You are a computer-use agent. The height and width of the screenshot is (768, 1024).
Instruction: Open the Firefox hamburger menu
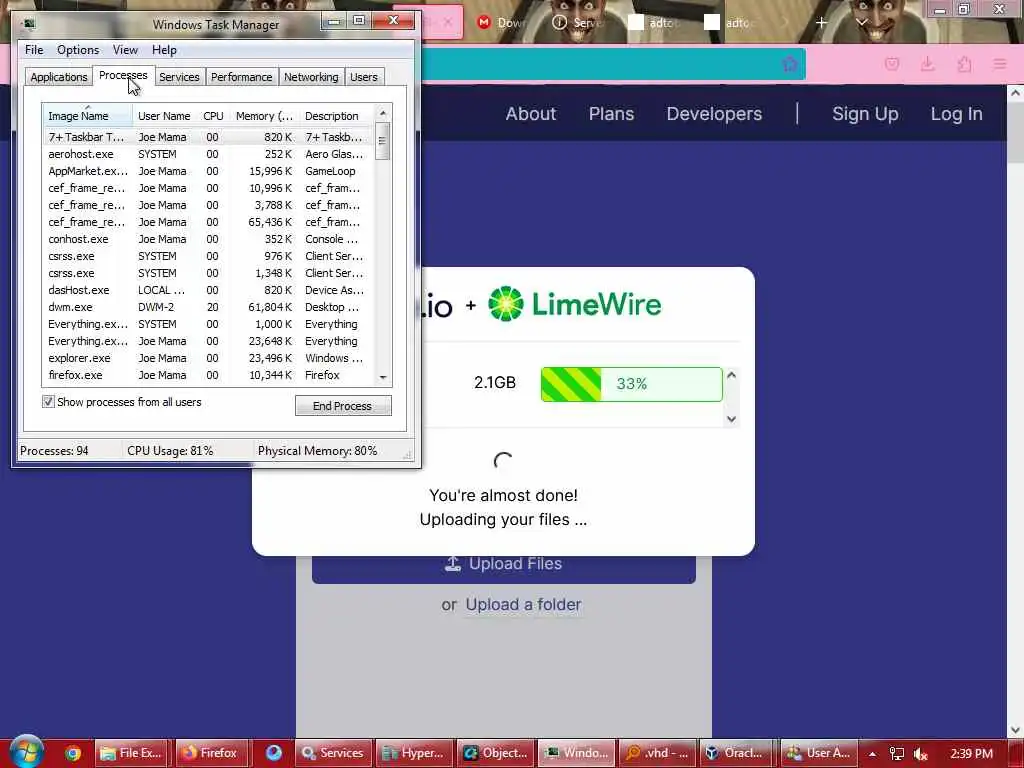click(1000, 64)
